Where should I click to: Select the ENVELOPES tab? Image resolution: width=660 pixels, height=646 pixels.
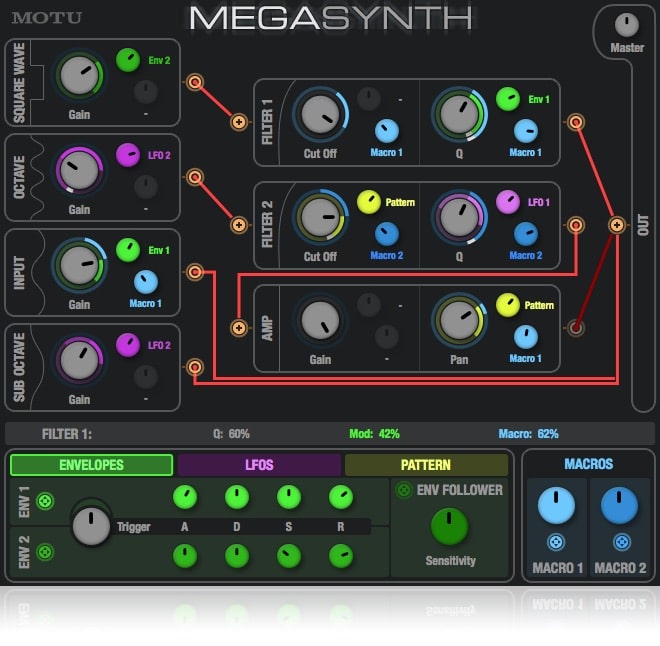coord(91,465)
